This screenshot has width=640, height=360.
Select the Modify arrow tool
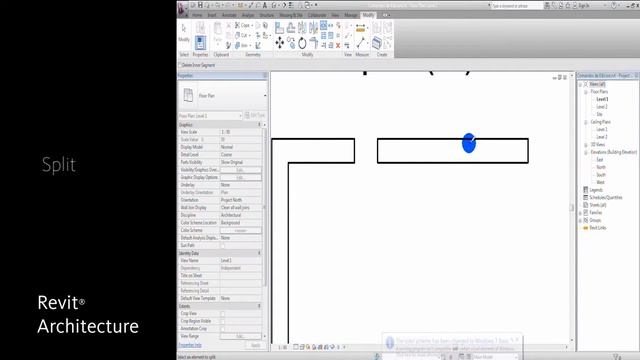click(183, 28)
